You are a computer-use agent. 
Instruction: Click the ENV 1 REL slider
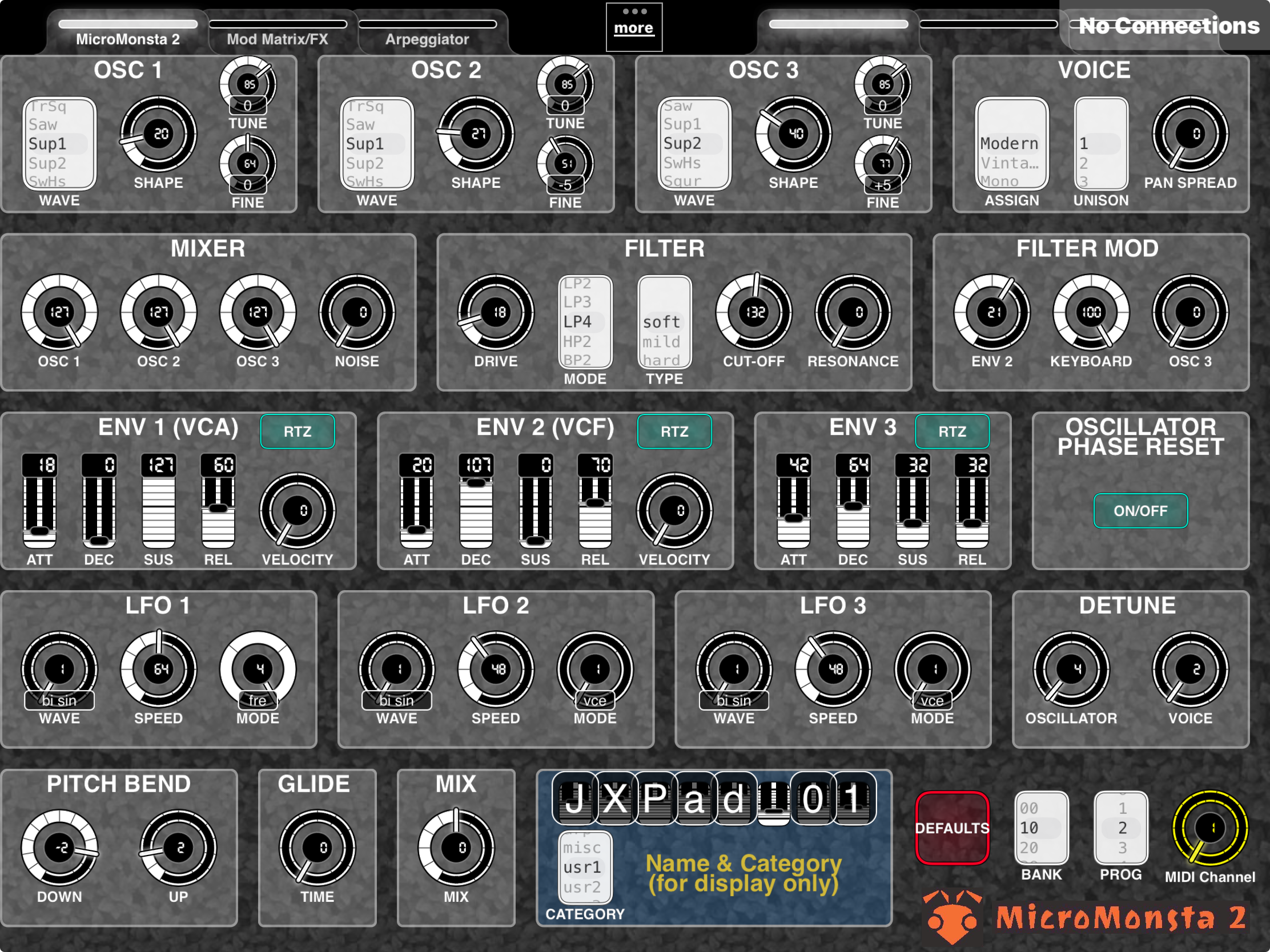point(218,501)
